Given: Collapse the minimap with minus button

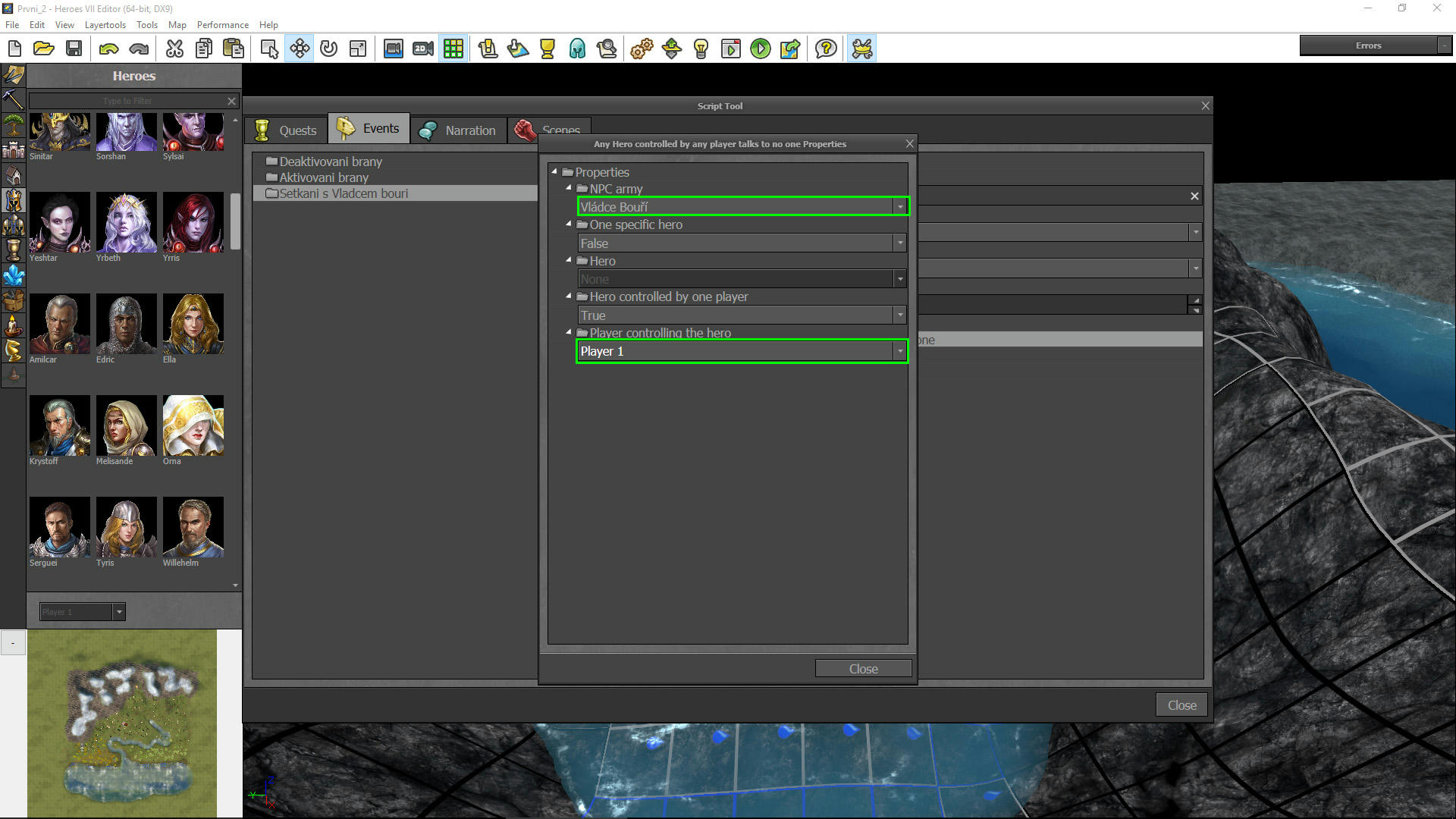Looking at the screenshot, I should pos(13,643).
